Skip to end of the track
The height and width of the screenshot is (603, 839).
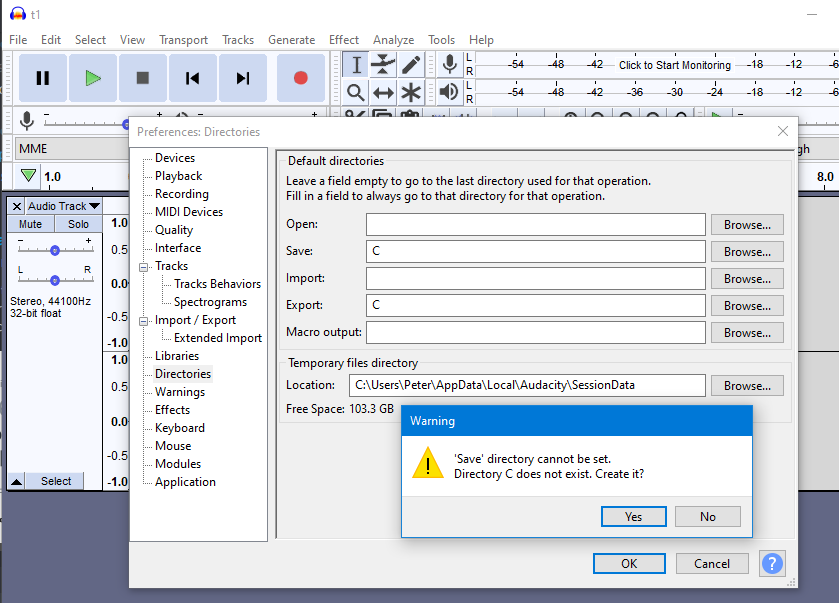click(242, 78)
